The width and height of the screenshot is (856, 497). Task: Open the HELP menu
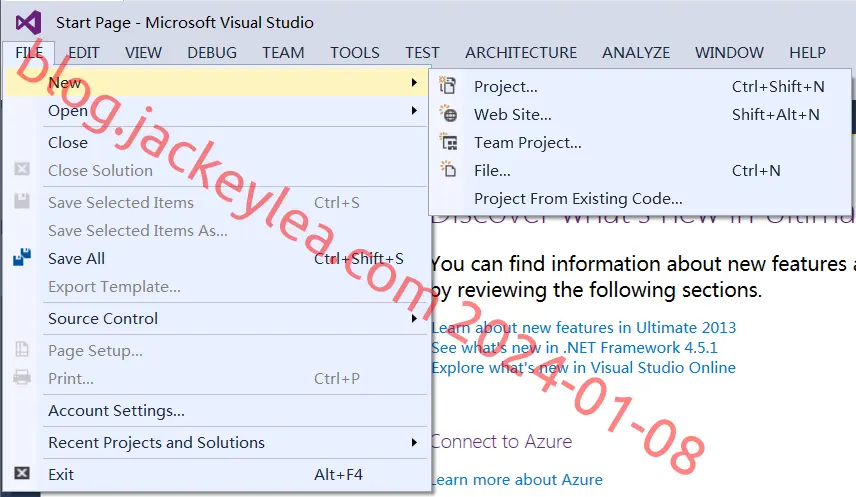click(x=807, y=52)
